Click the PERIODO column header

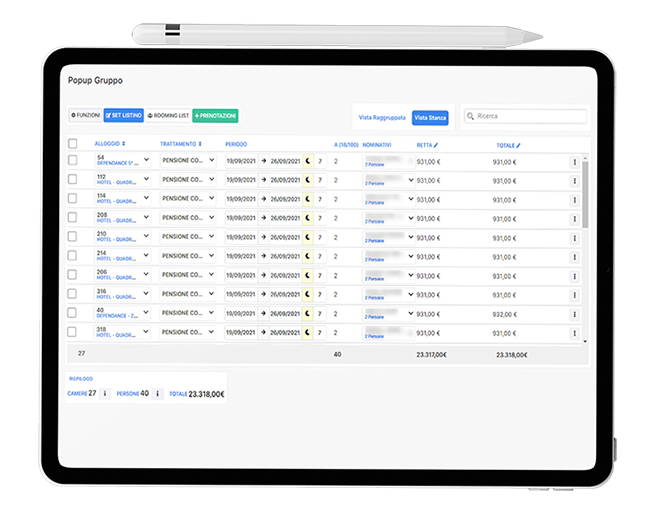[x=236, y=144]
